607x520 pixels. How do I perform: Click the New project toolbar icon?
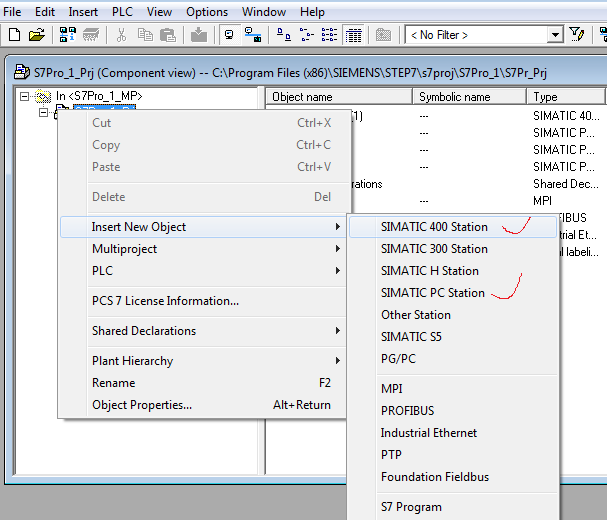tap(14, 35)
